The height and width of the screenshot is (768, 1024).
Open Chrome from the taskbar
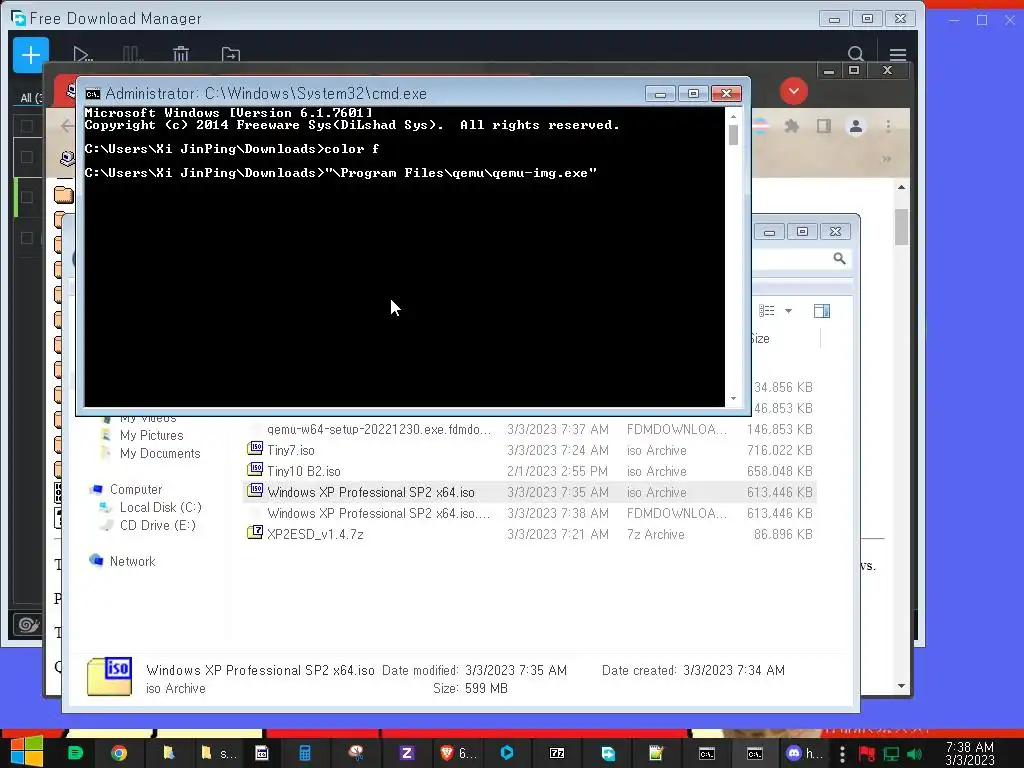coord(119,753)
